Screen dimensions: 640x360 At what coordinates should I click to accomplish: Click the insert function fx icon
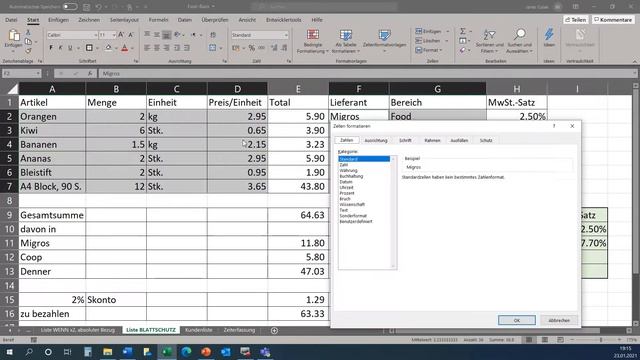click(x=90, y=73)
